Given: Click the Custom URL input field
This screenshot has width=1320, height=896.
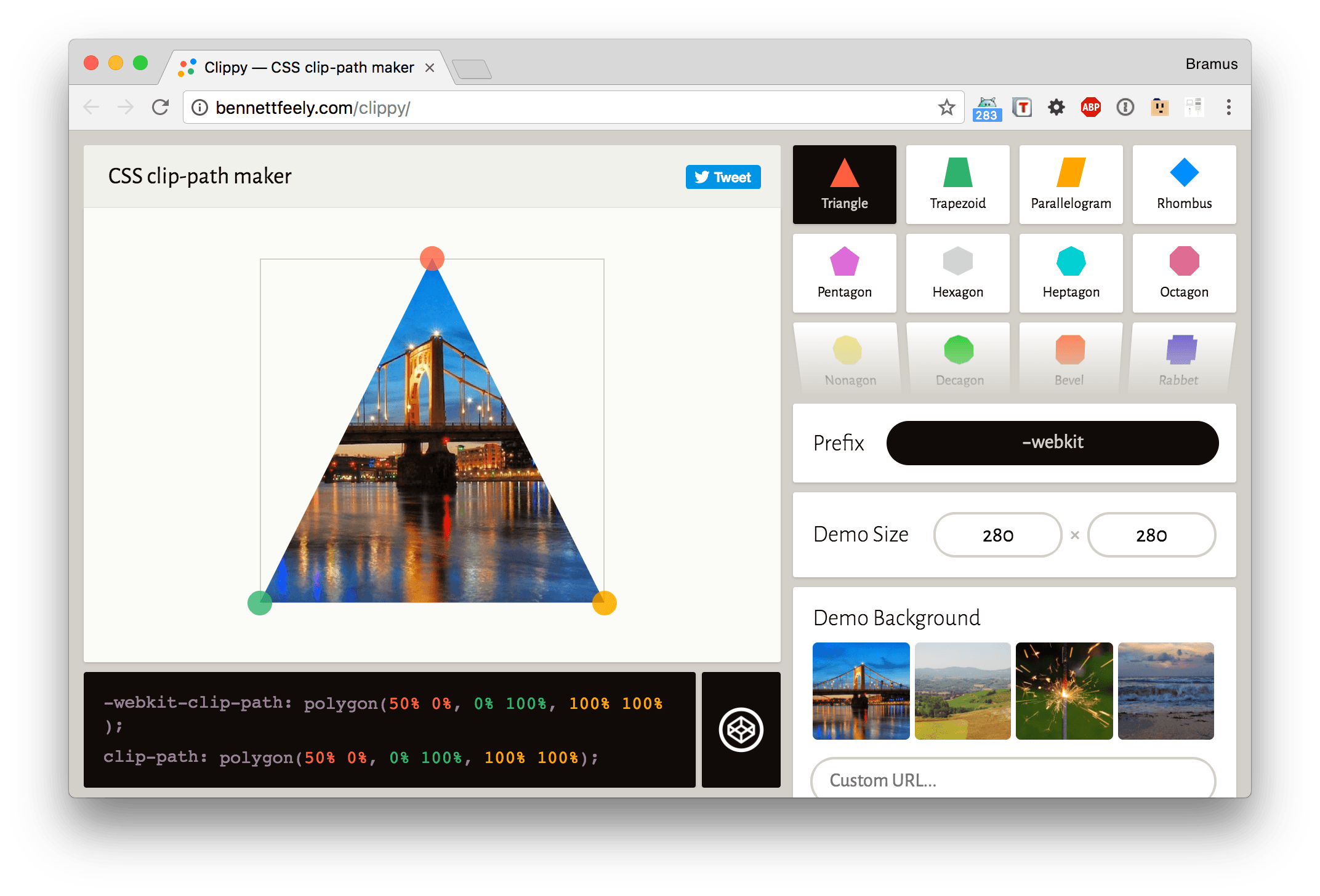Looking at the screenshot, I should (x=1013, y=779).
